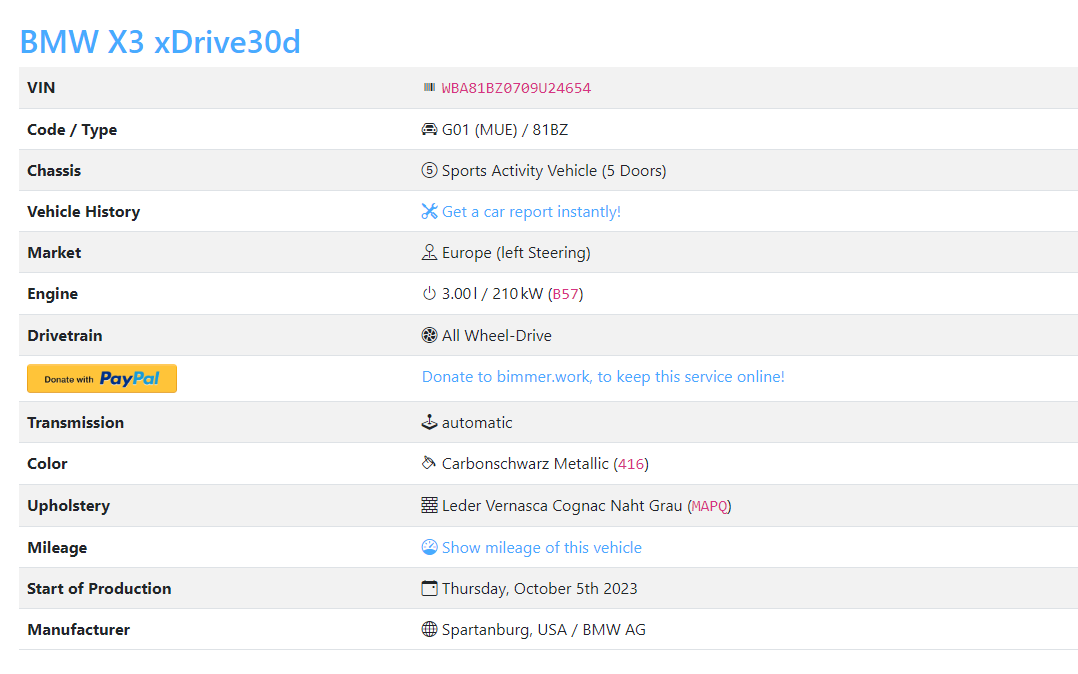Click the upholstery pattern icon
1078x674 pixels.
click(429, 506)
